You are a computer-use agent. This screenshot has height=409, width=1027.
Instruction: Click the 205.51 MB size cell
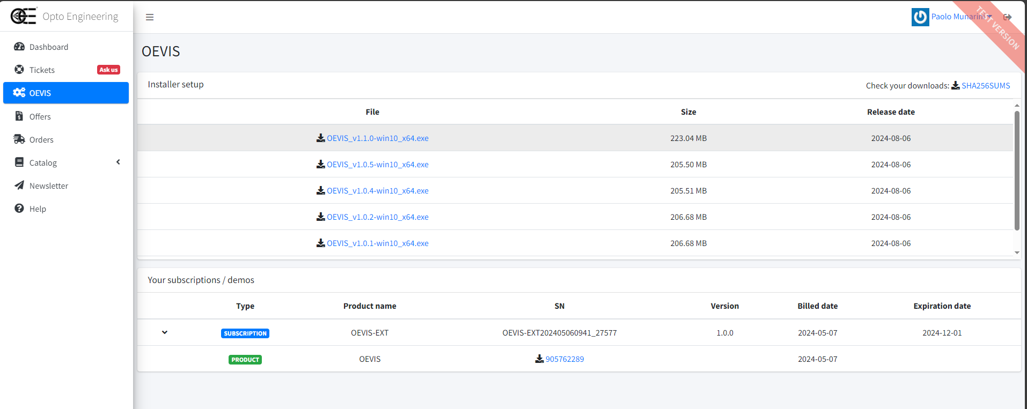pos(688,191)
